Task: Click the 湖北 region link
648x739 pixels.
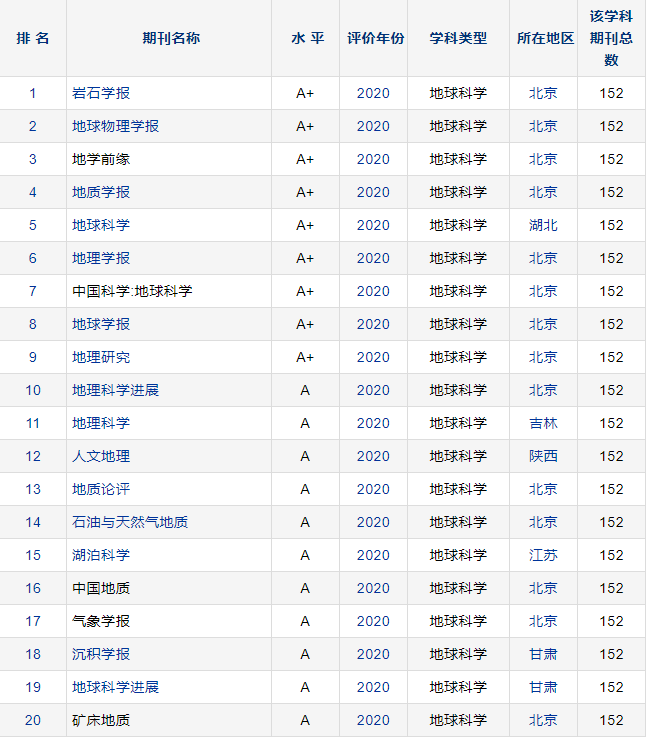Action: pyautogui.click(x=543, y=225)
